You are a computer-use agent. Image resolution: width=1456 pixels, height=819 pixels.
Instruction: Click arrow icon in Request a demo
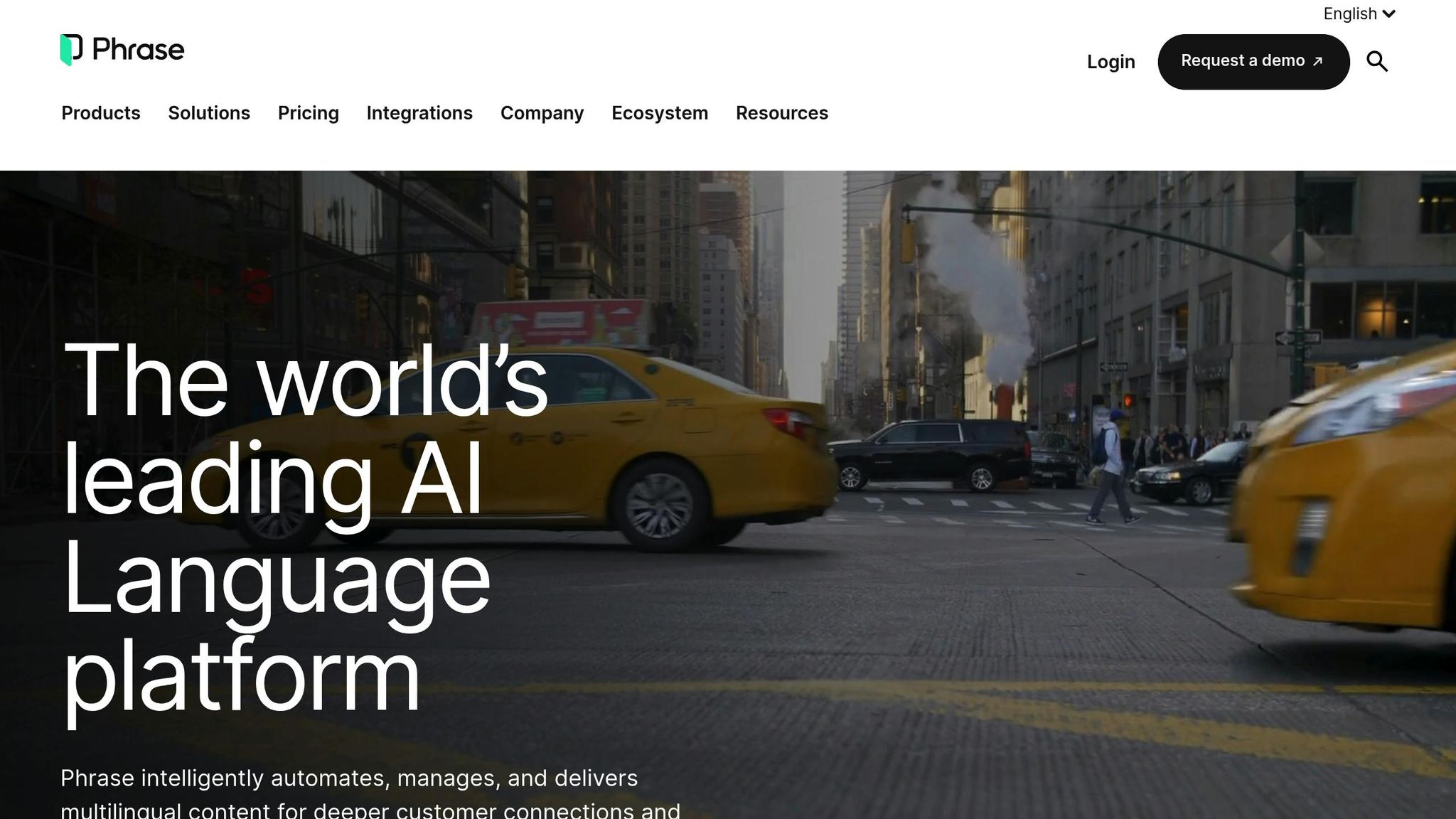pyautogui.click(x=1317, y=62)
